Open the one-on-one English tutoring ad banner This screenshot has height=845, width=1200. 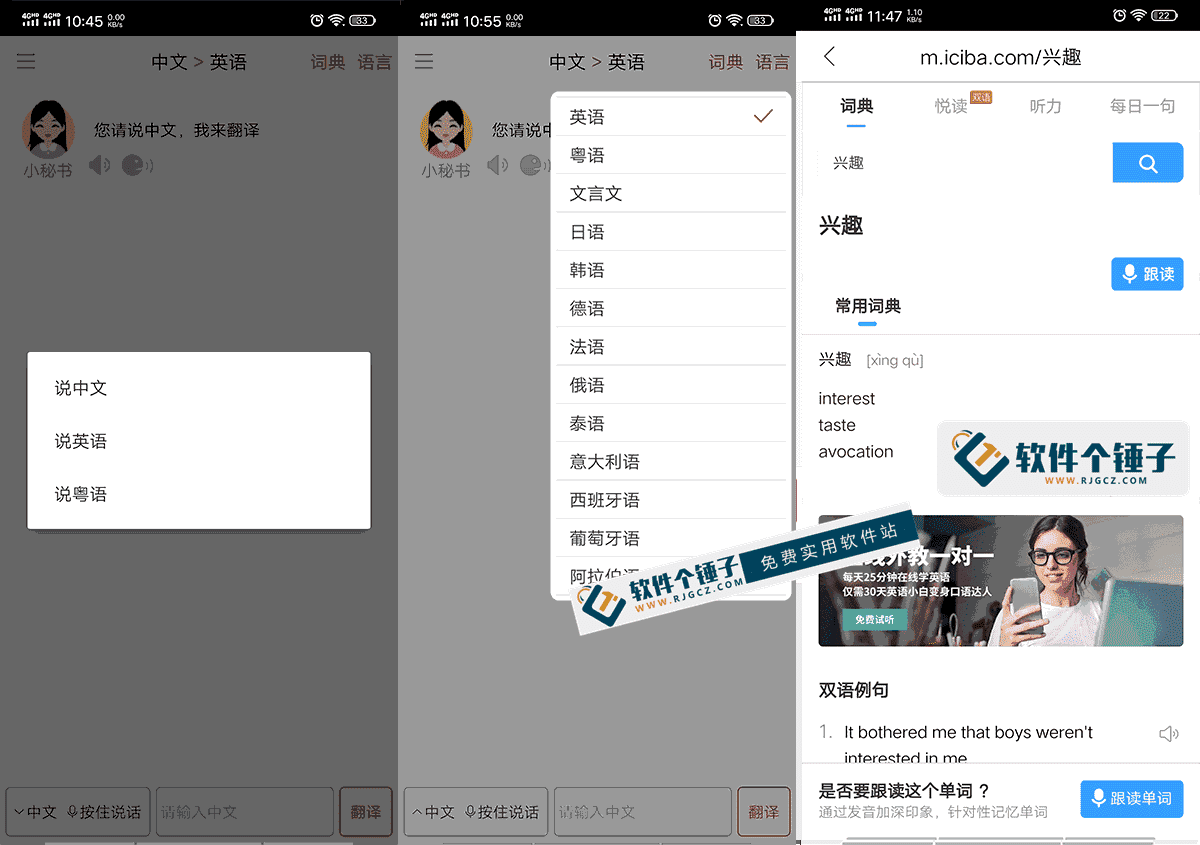[1000, 580]
